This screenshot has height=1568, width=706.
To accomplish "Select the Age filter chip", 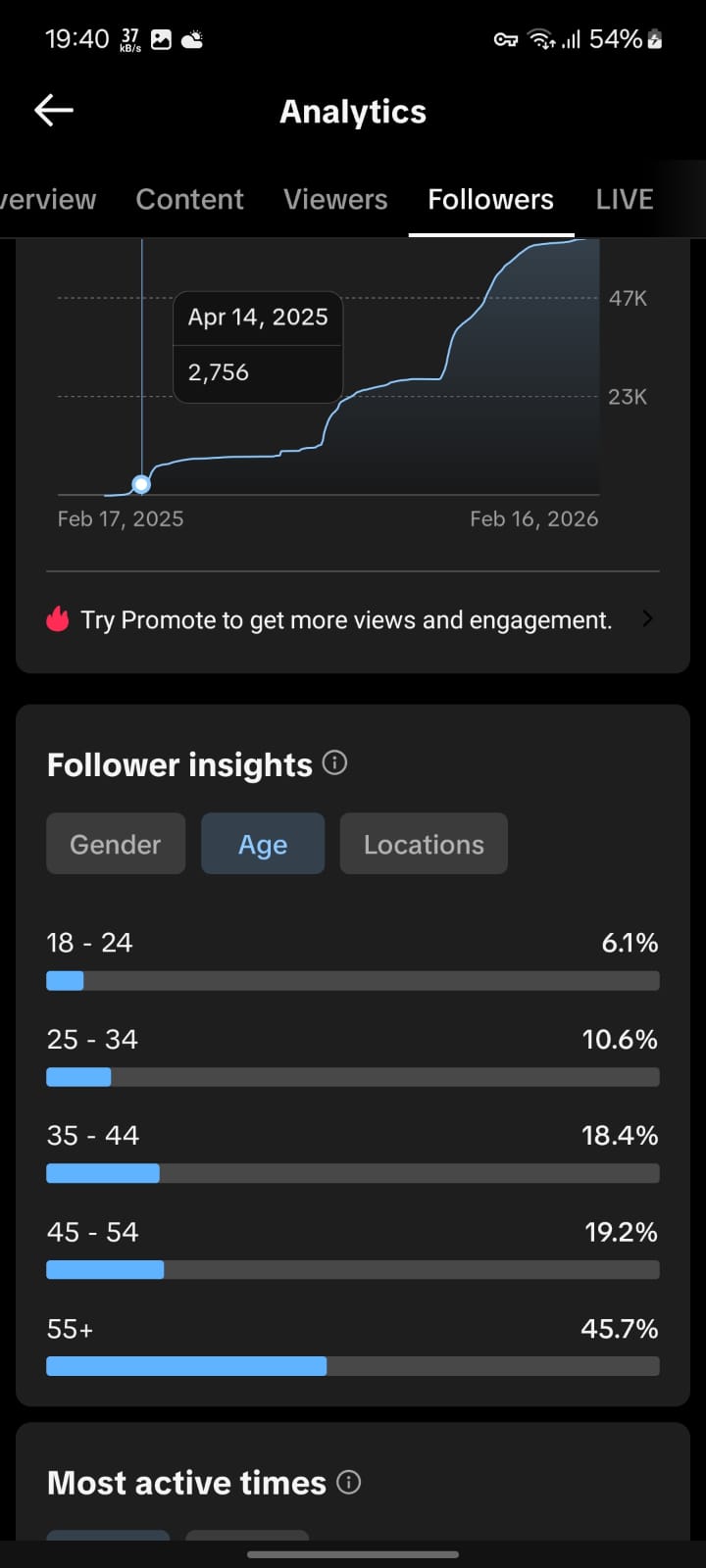I will 263,844.
